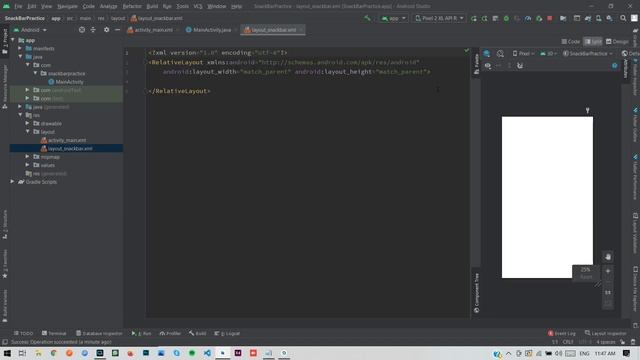Open the Tools menu
Viewport: 640px width, 360px height.
[x=182, y=6]
